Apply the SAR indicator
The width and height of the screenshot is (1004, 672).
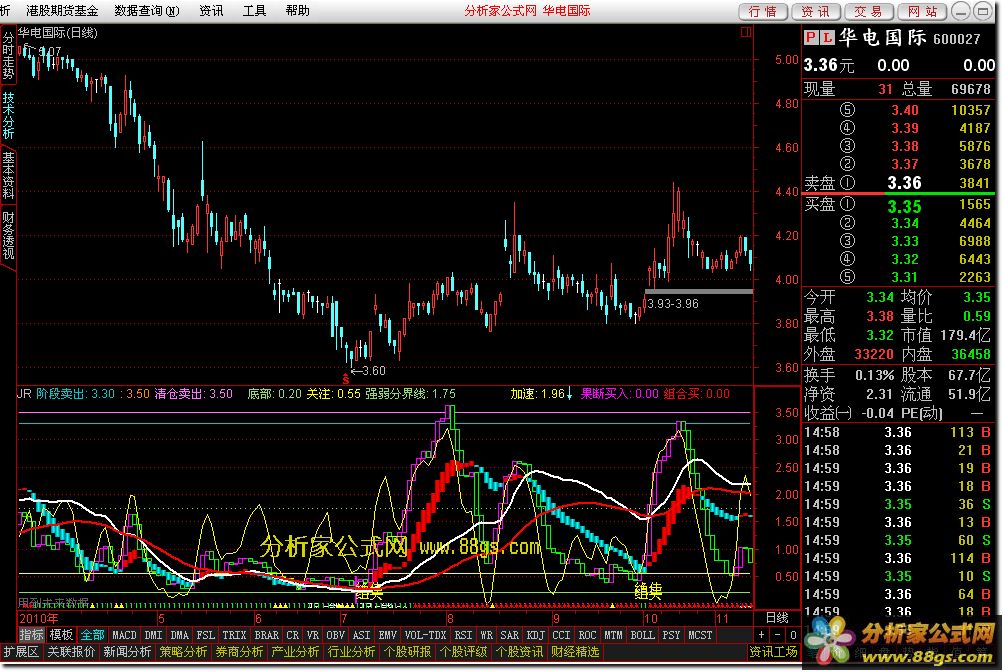coord(510,635)
